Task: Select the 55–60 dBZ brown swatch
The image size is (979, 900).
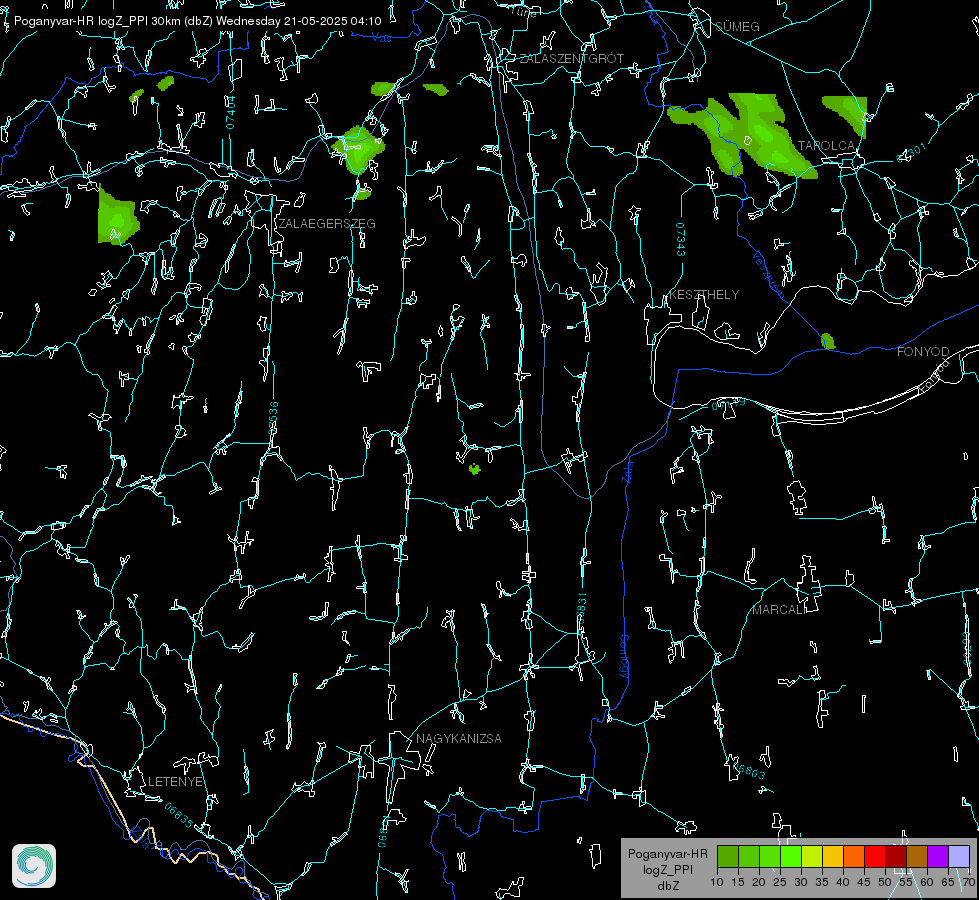Action: (917, 856)
